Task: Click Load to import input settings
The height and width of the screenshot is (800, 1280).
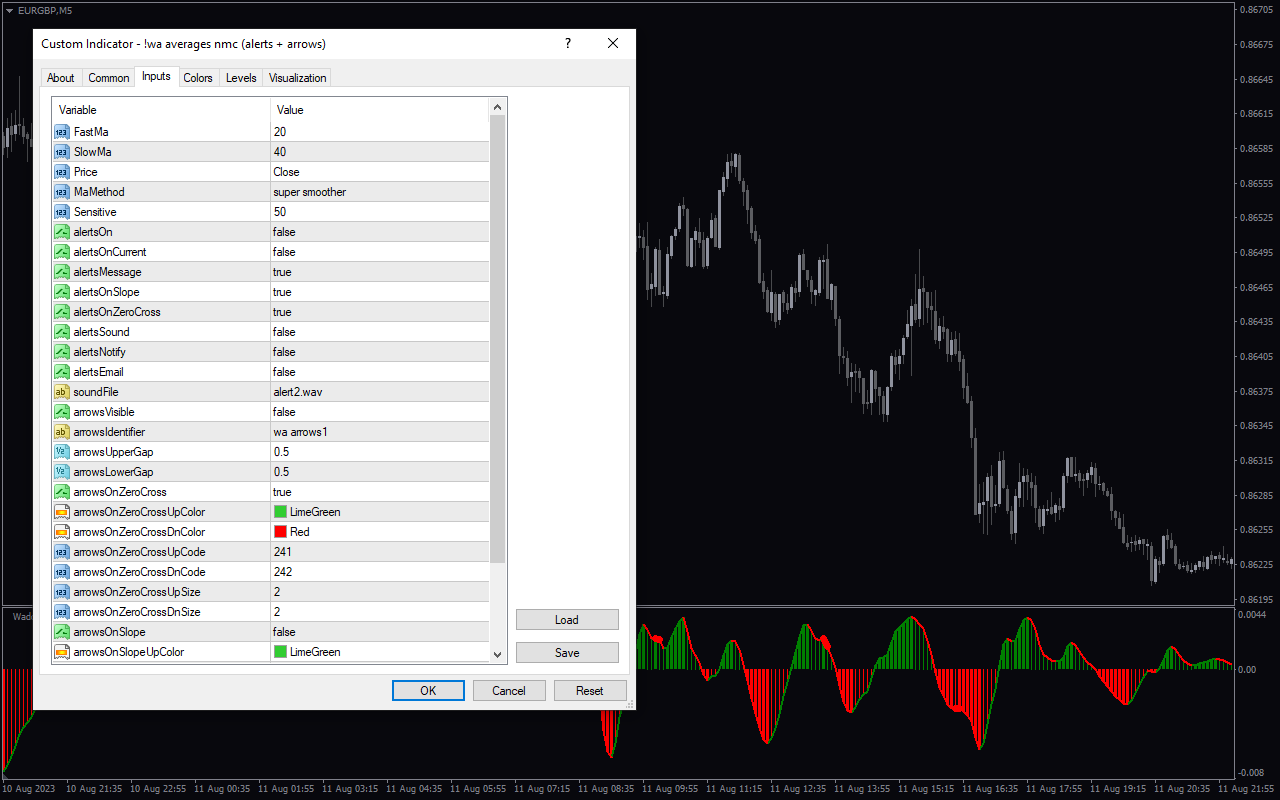Action: click(x=567, y=620)
